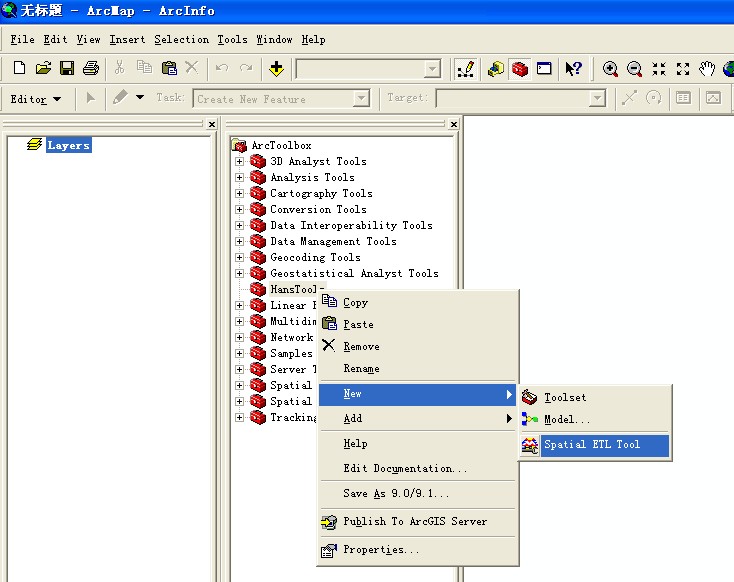Redo the last action

pyautogui.click(x=246, y=68)
